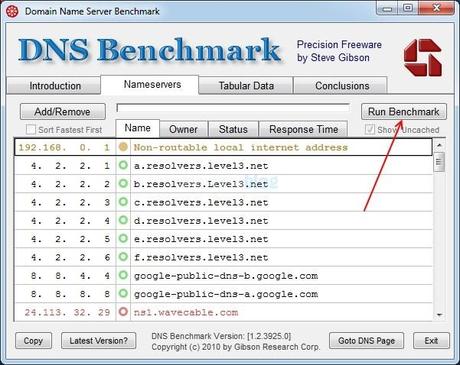Image resolution: width=460 pixels, height=365 pixels.
Task: Minimize the DNS Benchmark window
Action: (387, 8)
